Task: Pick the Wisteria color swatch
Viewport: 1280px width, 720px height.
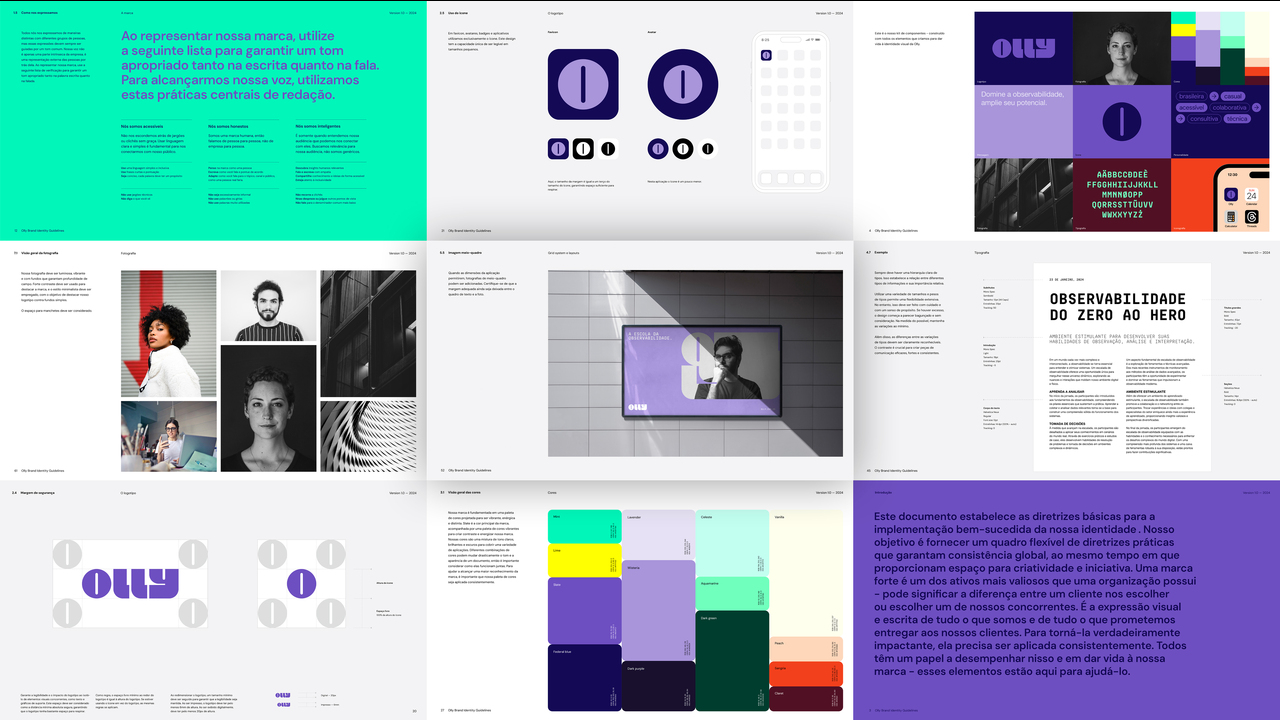Action: 658,609
